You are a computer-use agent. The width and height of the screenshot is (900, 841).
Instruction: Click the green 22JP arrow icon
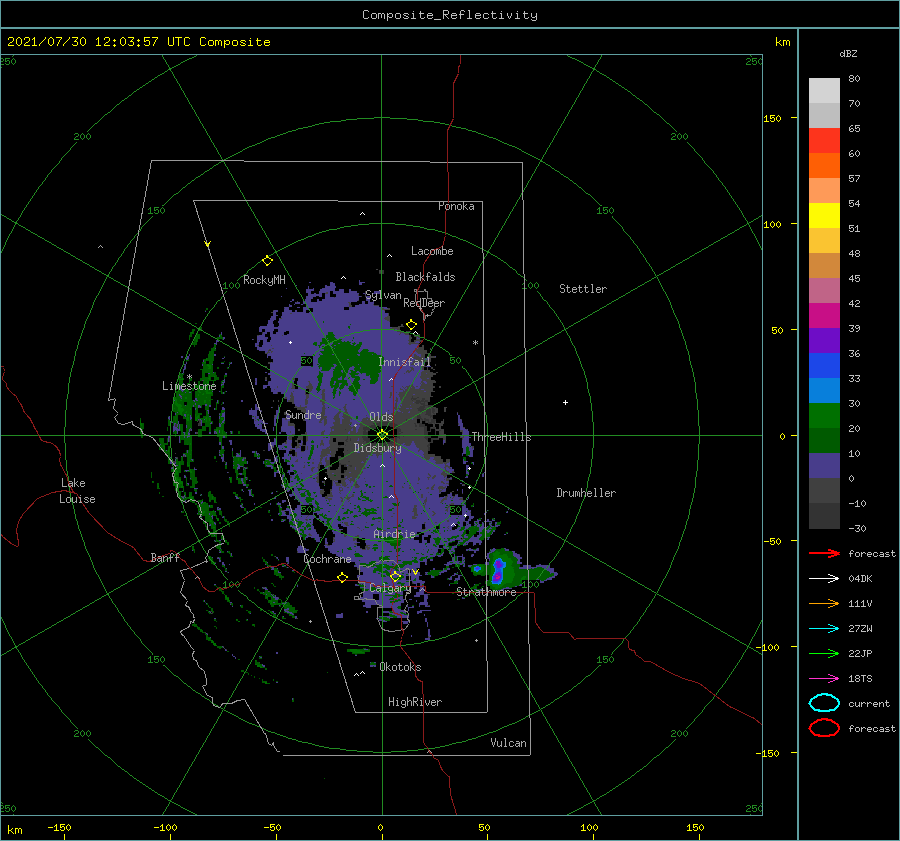[x=824, y=653]
